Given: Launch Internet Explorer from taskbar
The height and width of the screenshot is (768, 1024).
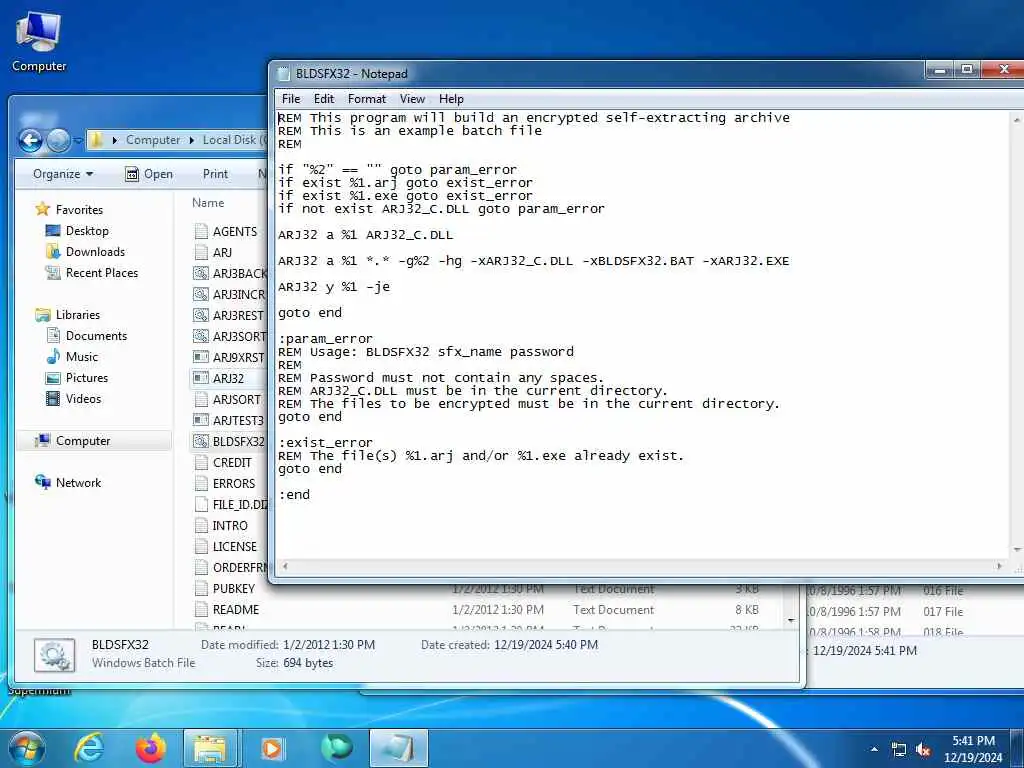Looking at the screenshot, I should (x=89, y=748).
